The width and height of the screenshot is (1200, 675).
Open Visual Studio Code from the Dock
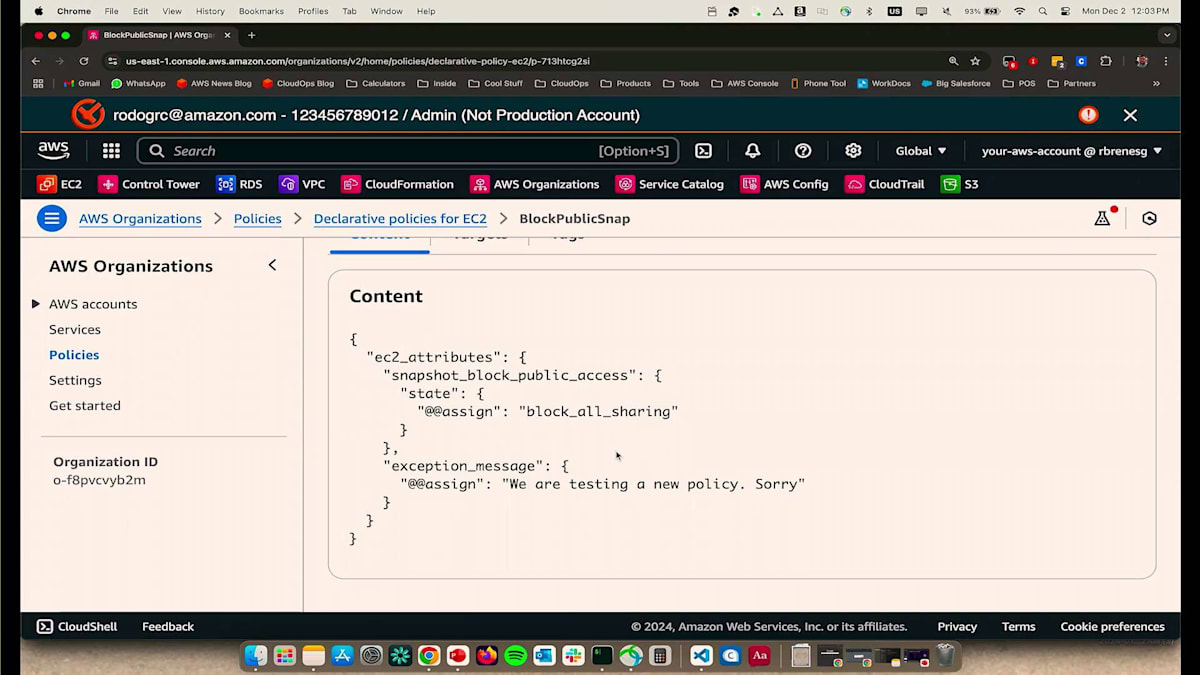(x=701, y=656)
